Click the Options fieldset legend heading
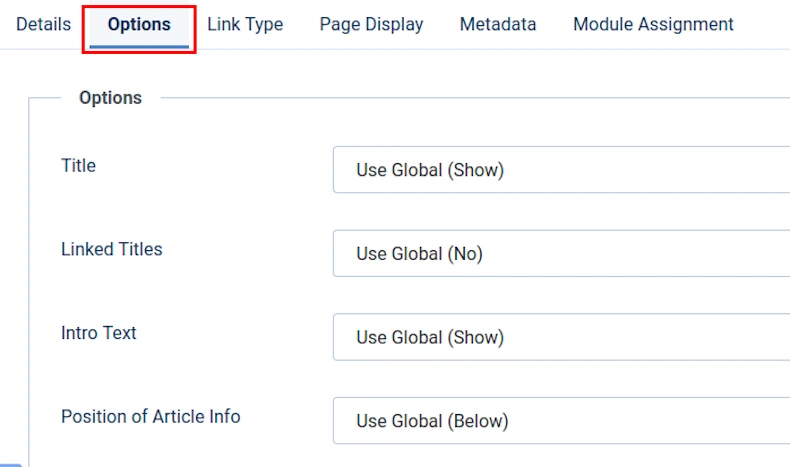Image resolution: width=790 pixels, height=467 pixels. point(110,98)
